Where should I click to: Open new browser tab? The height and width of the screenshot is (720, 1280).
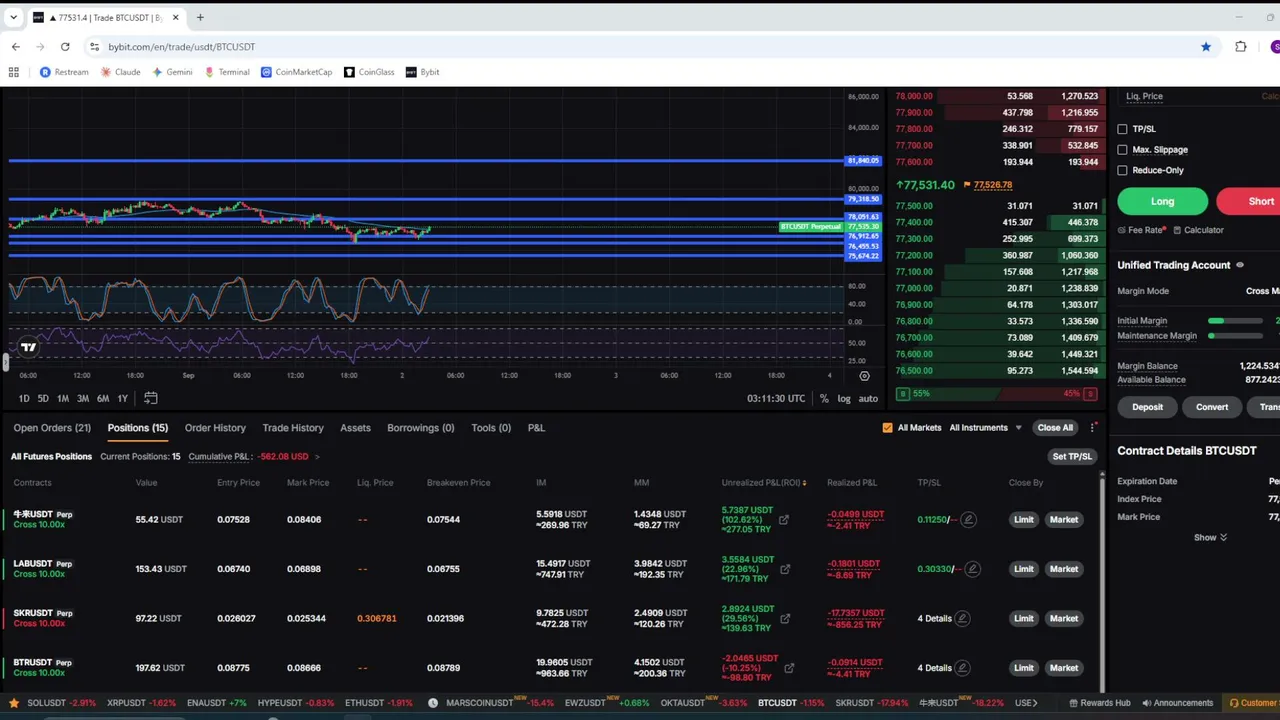click(x=200, y=17)
